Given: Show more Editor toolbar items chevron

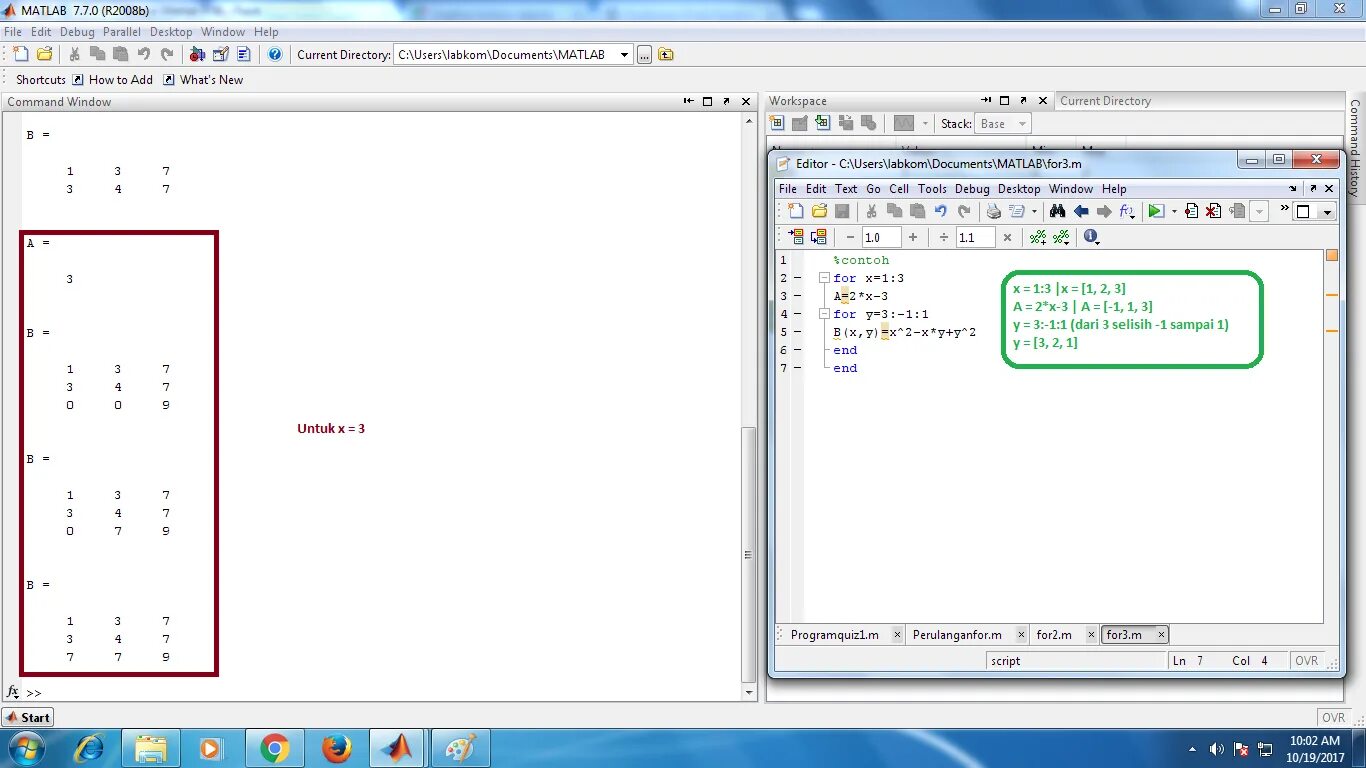Looking at the screenshot, I should (1285, 209).
